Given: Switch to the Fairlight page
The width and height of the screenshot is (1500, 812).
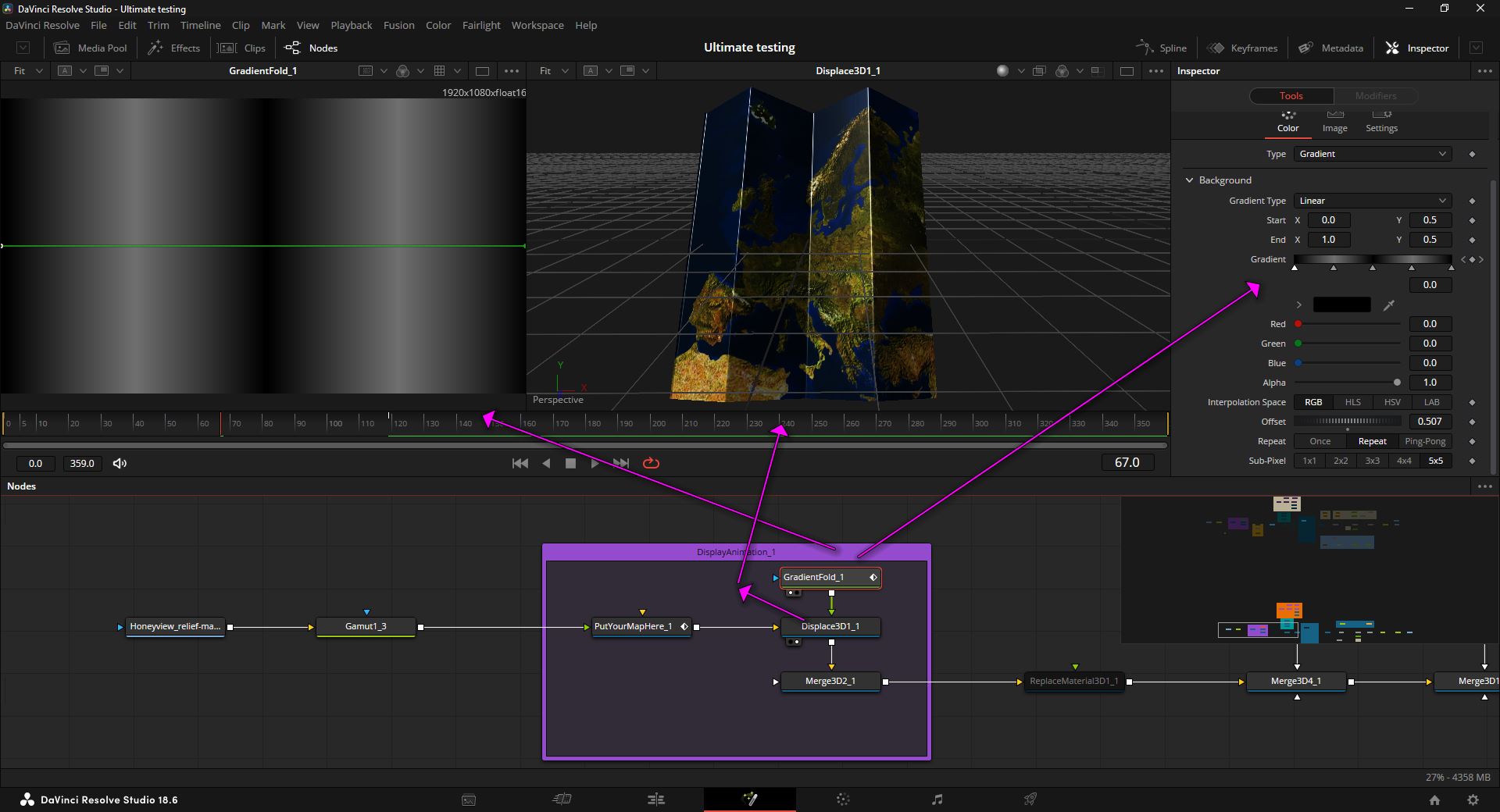Looking at the screenshot, I should click(x=937, y=800).
